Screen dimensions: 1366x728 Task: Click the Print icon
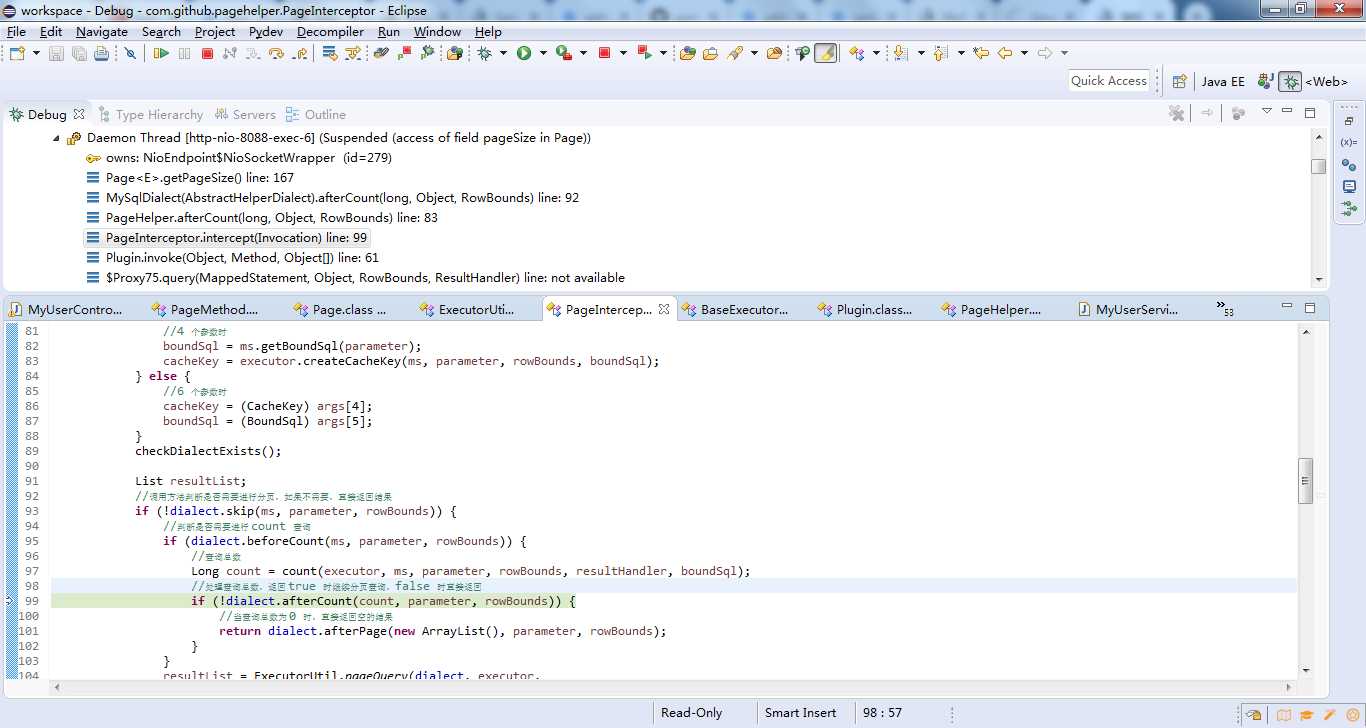(101, 53)
